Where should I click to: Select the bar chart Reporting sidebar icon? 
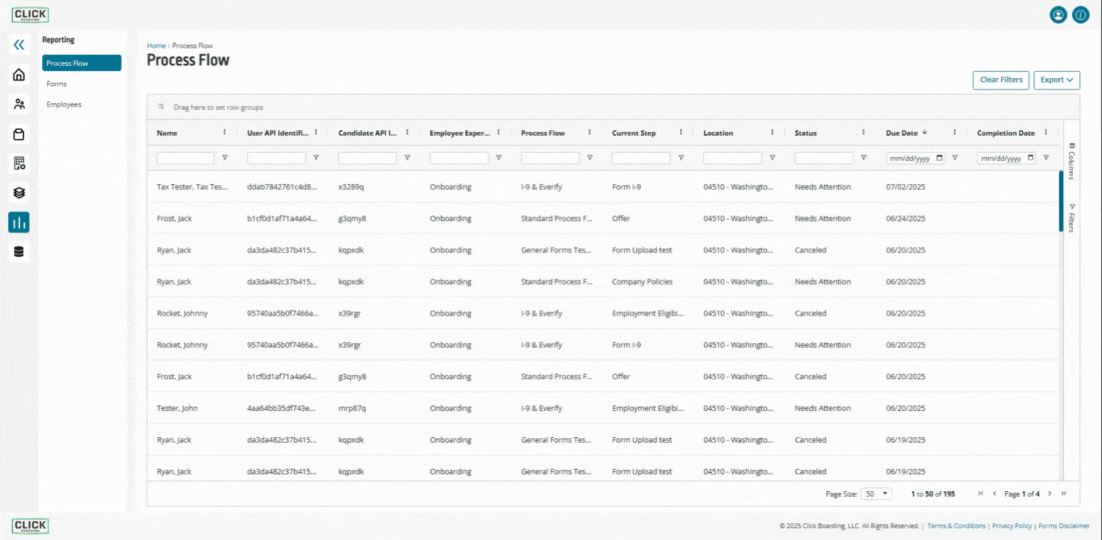[x=19, y=222]
